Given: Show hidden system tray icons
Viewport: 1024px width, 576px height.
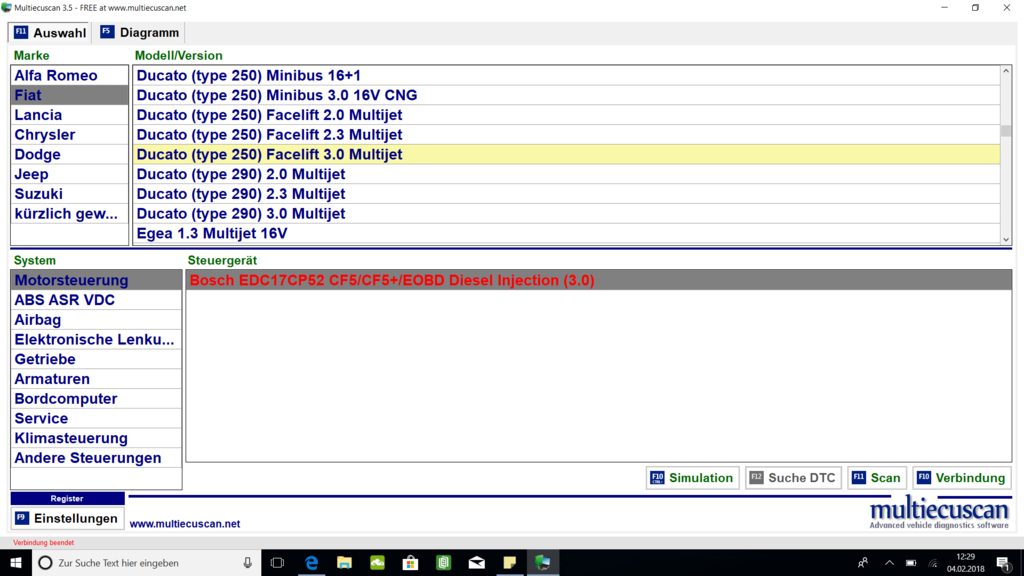Looking at the screenshot, I should pos(889,562).
